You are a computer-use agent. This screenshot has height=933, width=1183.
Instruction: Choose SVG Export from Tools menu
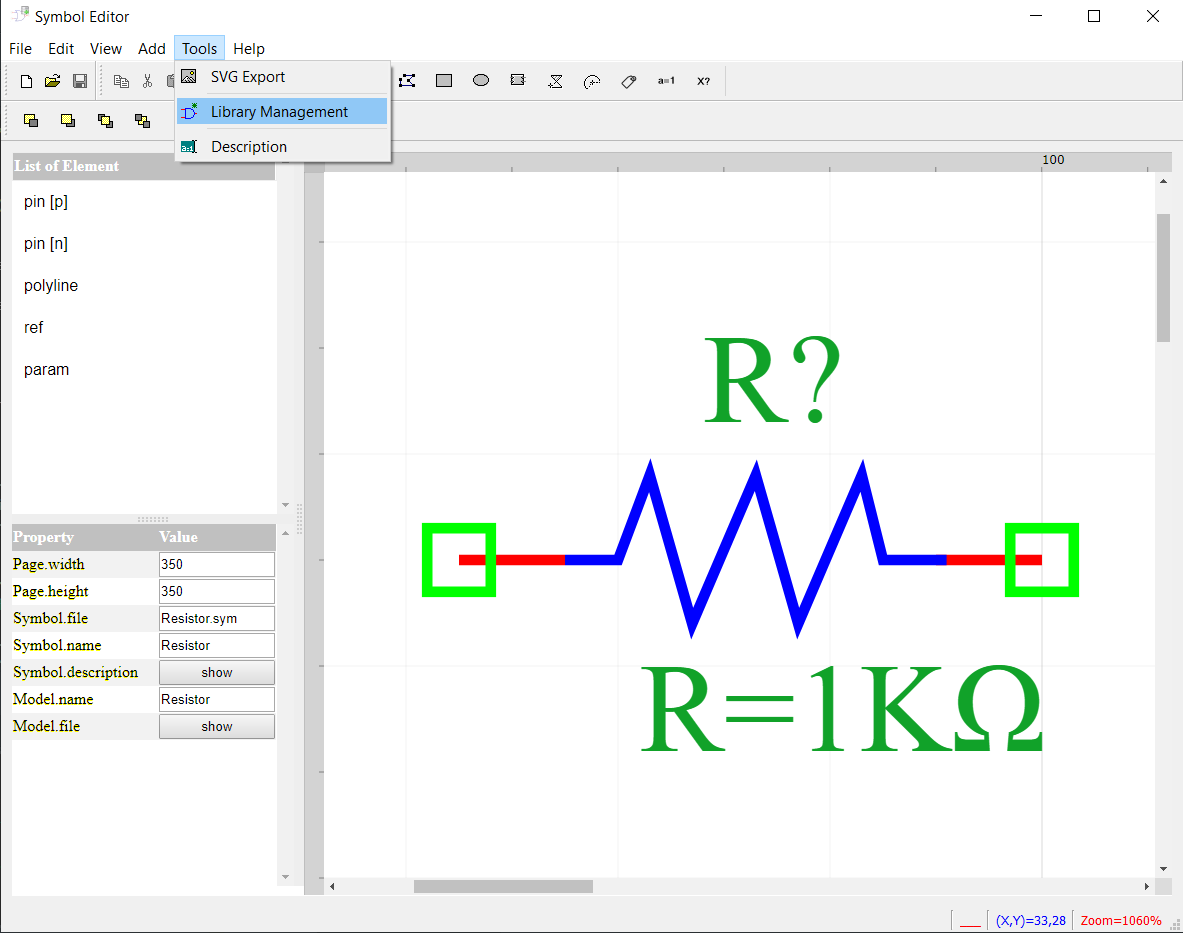click(282, 77)
